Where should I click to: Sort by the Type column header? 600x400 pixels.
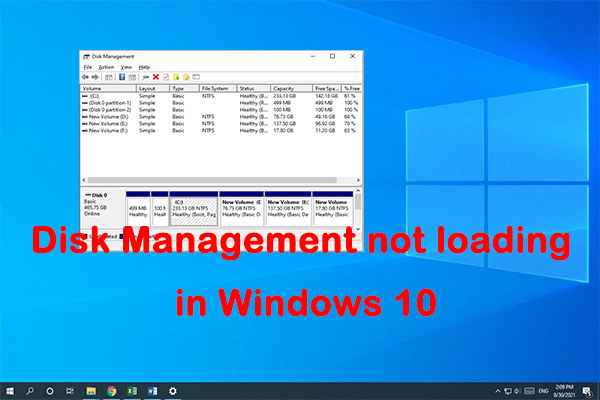(184, 88)
